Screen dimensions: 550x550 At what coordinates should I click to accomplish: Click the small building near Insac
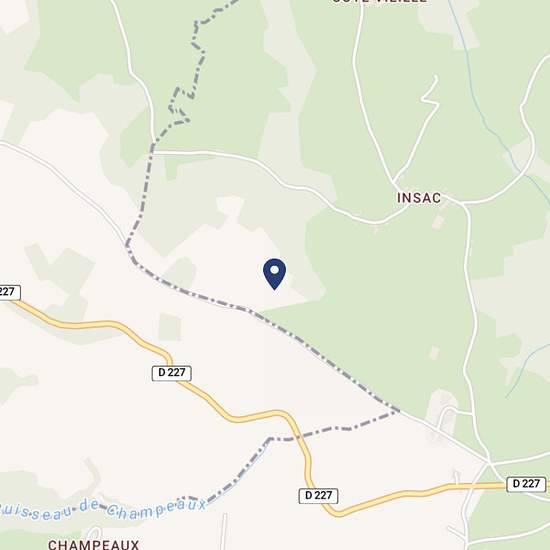tap(438, 222)
